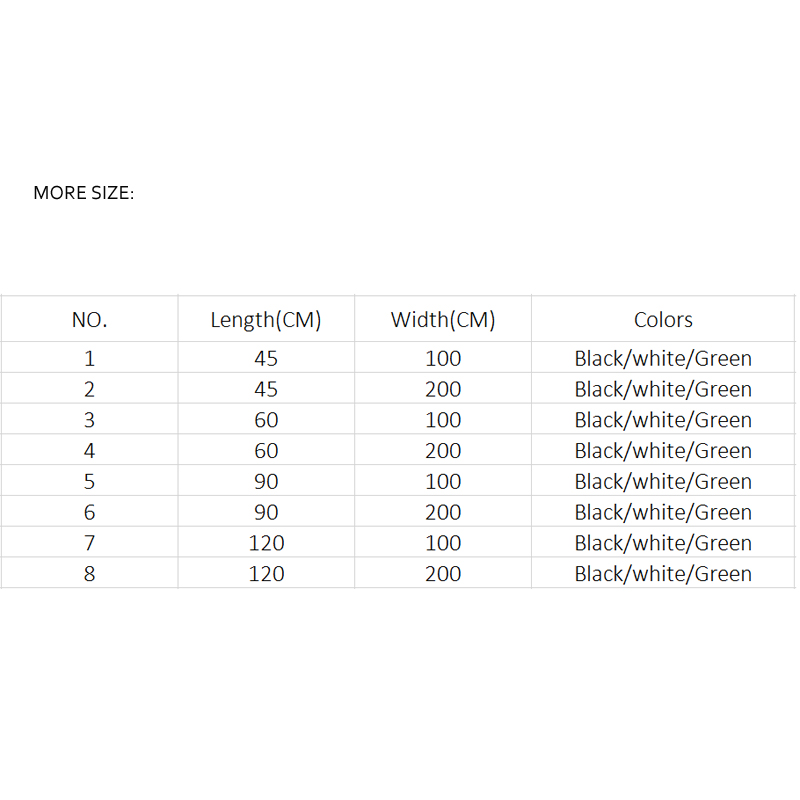Viewport: 800px width, 800px height.
Task: Click the width 100 cell in row 3
Action: pyautogui.click(x=443, y=419)
